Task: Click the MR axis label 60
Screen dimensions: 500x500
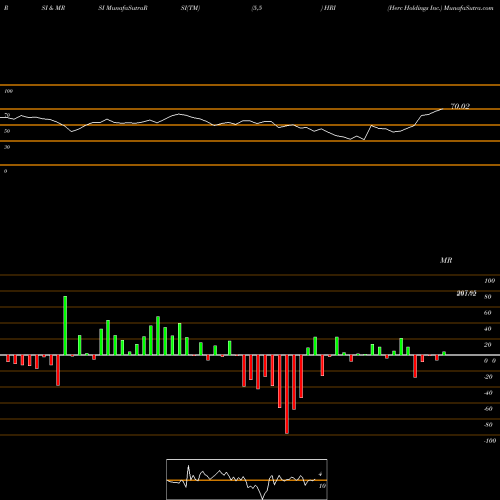Action: [x=488, y=313]
